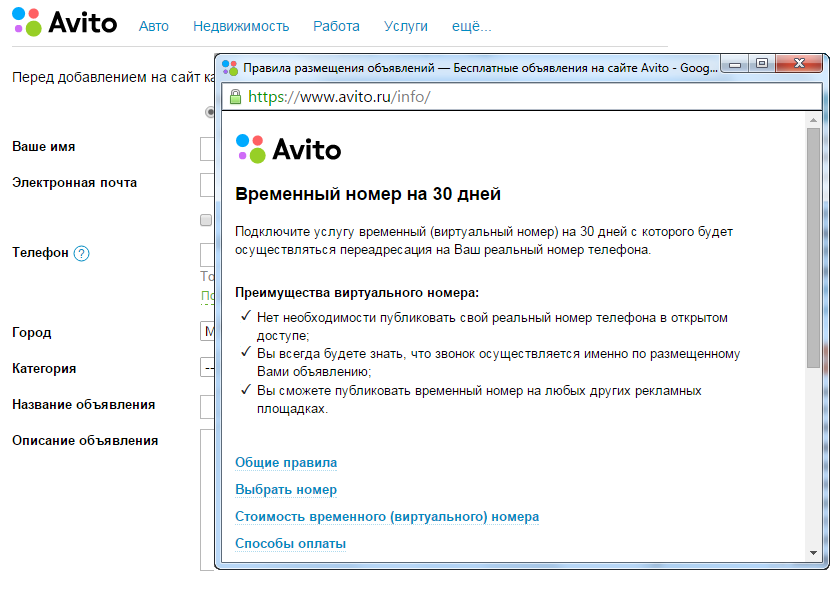Open the Выбрать номер link
Viewport: 835px width, 590px height.
[286, 489]
